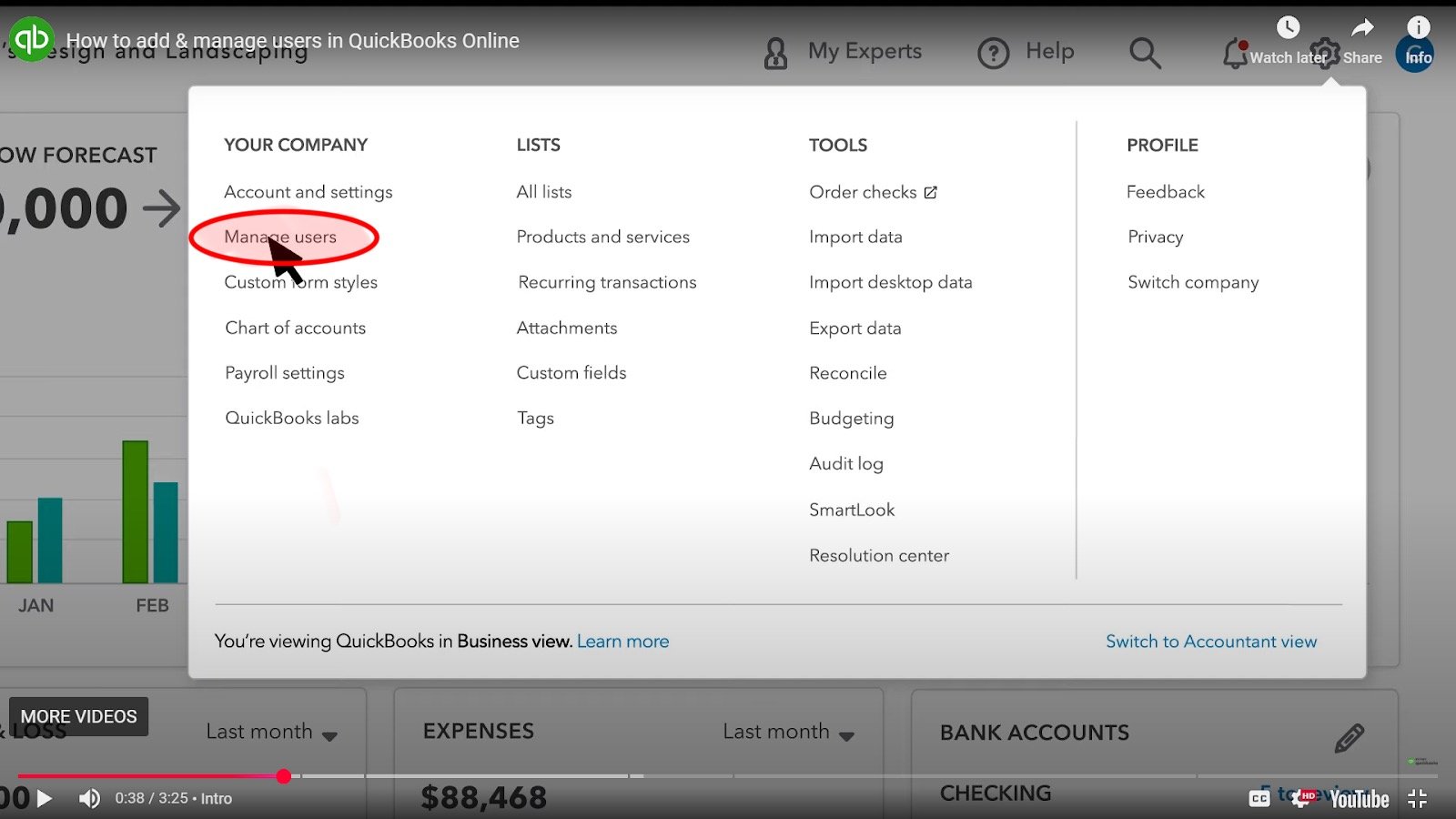Open Feedback under Profile
Image resolution: width=1456 pixels, height=819 pixels.
tap(1166, 192)
